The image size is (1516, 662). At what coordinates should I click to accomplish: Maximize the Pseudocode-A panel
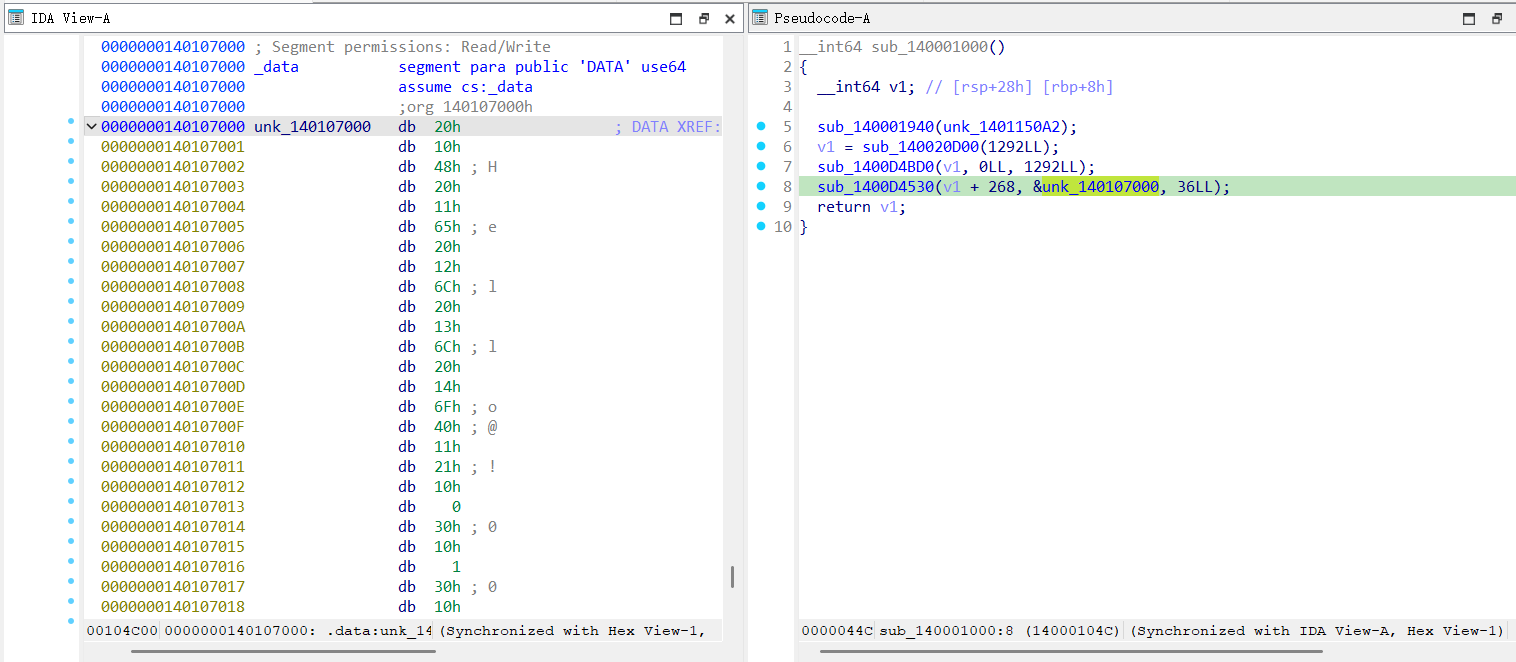[1469, 18]
